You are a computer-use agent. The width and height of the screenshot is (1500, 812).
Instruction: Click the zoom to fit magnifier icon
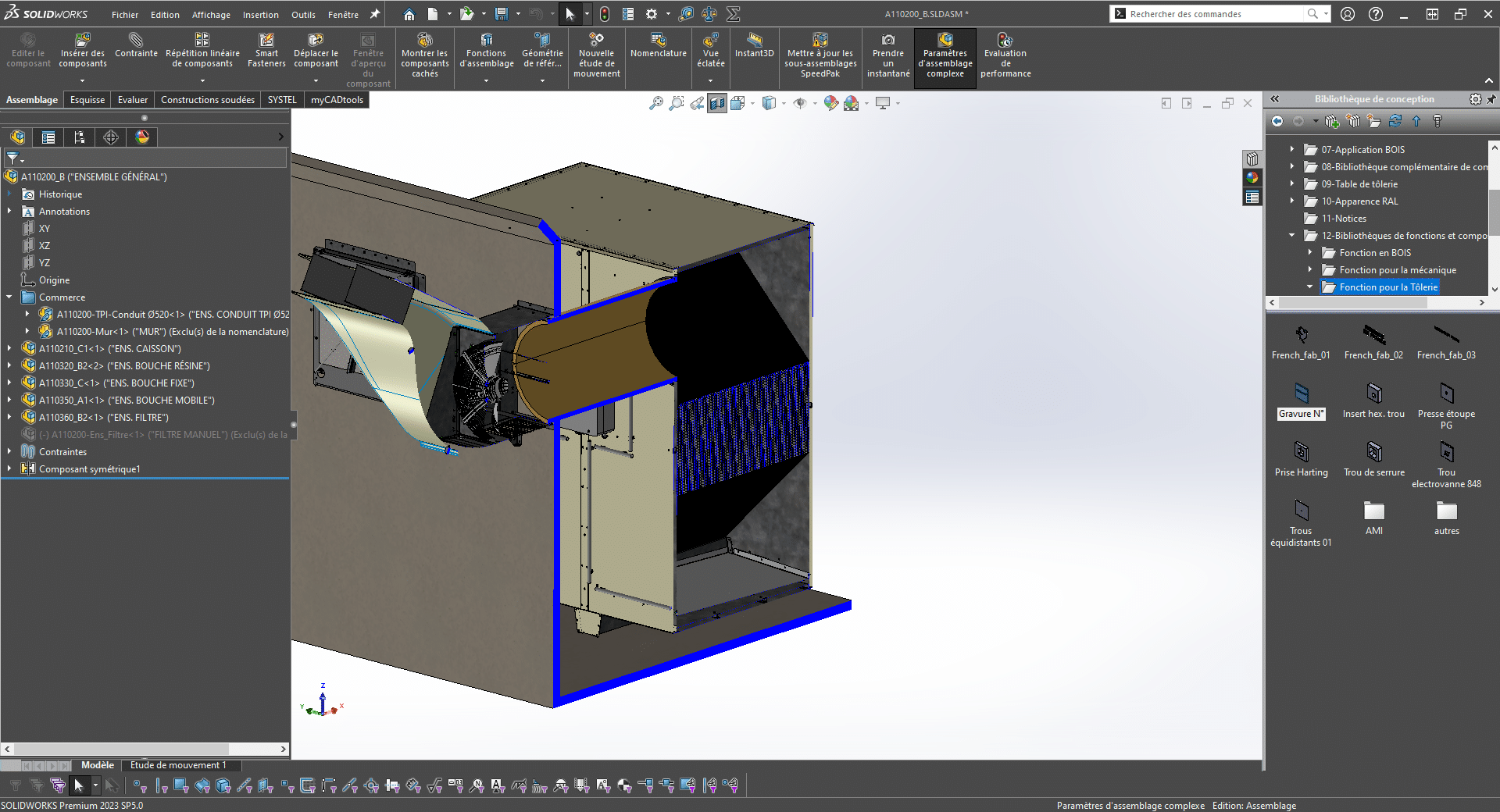pos(656,103)
